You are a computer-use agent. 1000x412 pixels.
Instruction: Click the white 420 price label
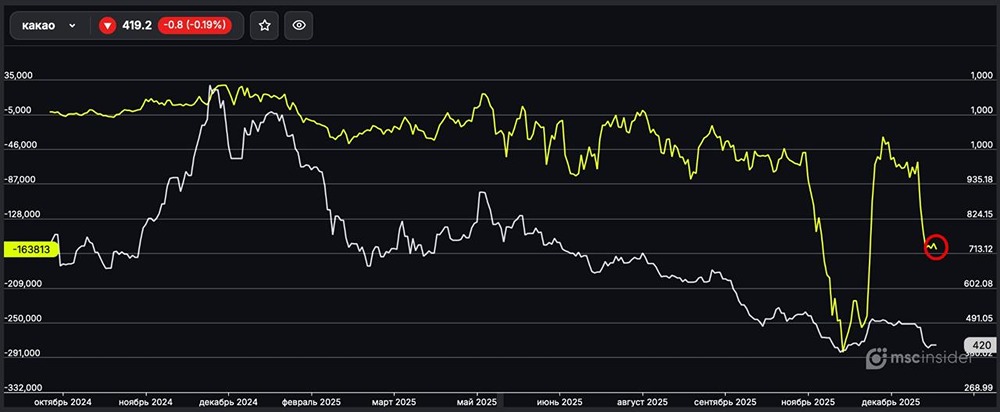[980, 345]
